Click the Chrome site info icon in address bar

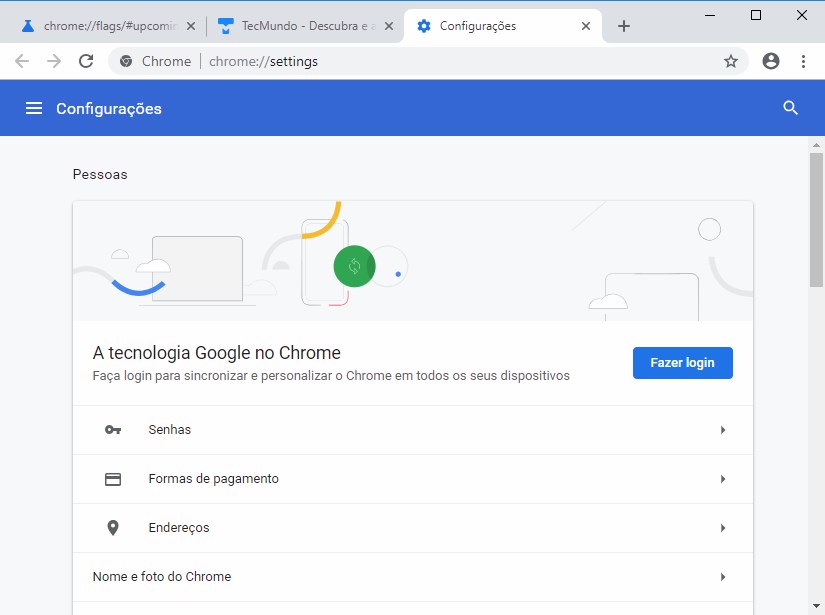coord(126,61)
